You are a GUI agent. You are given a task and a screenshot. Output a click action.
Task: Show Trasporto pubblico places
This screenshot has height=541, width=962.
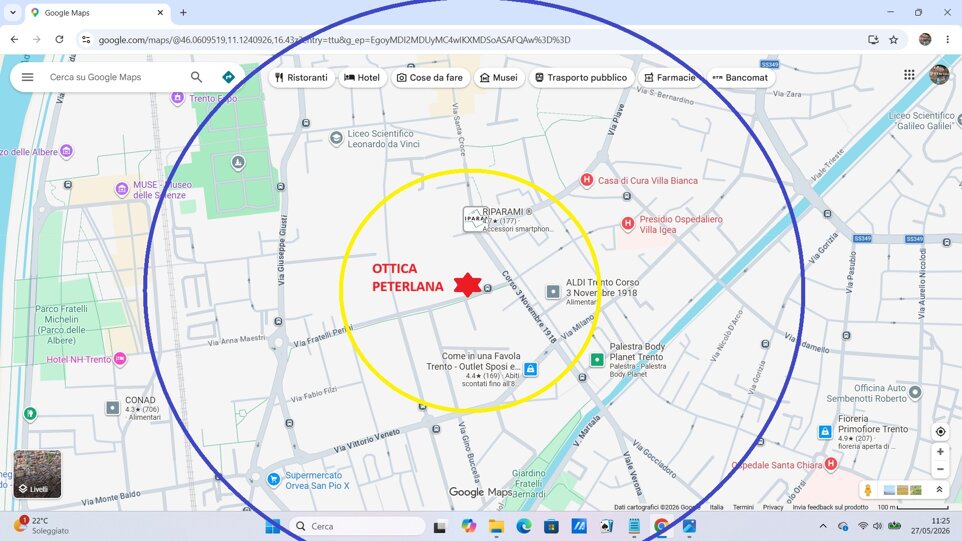tap(581, 78)
